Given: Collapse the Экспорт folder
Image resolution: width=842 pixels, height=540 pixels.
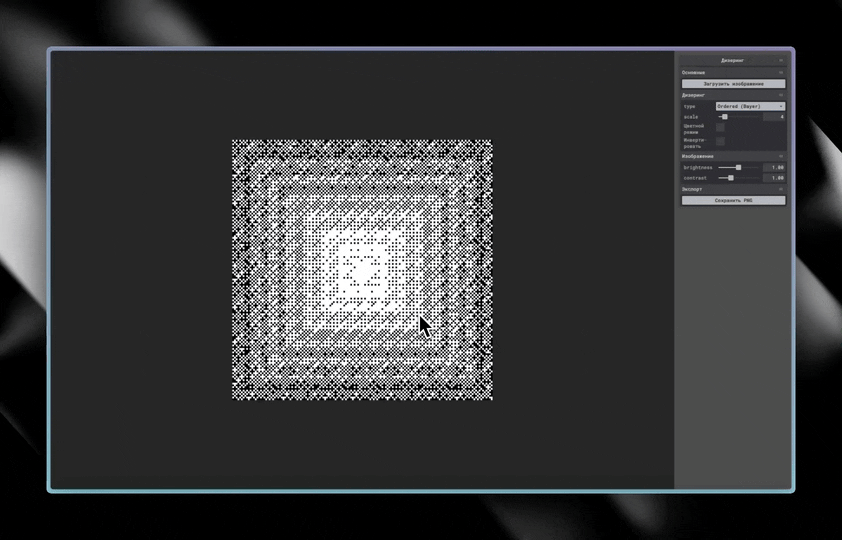Looking at the screenshot, I should pos(733,189).
